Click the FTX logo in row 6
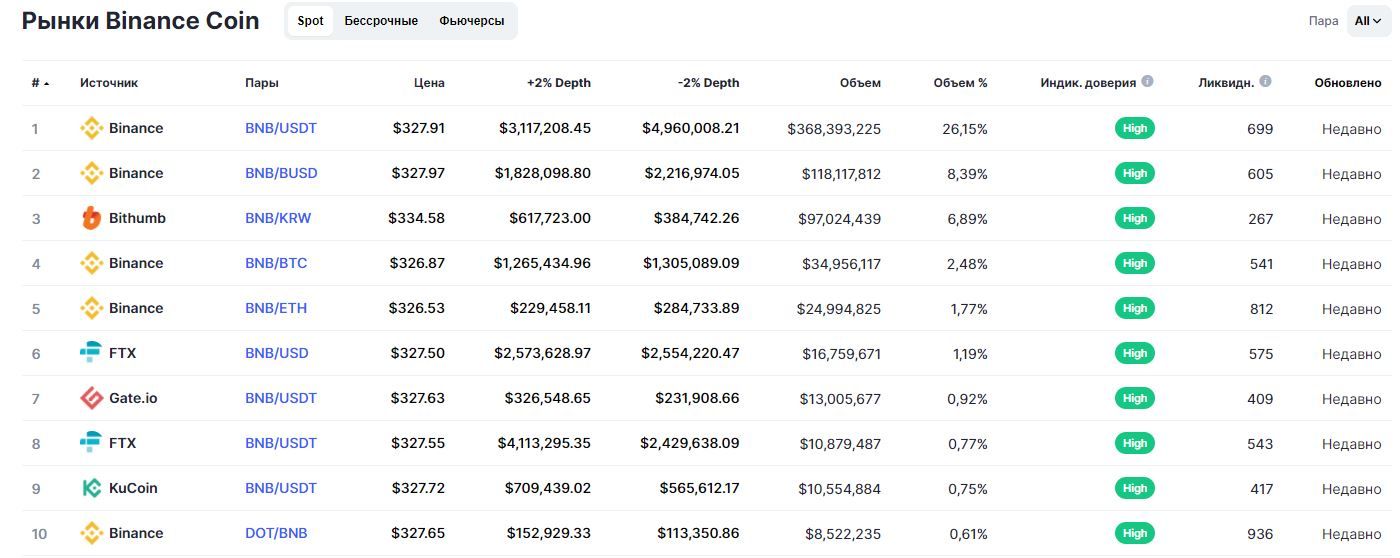 91,353
